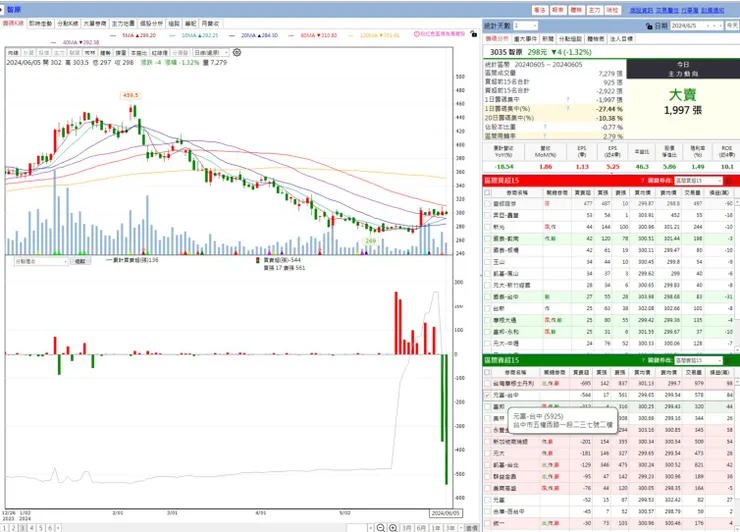The height and width of the screenshot is (532, 740).
Task: Toggle 本益比 indicator button
Action: [x=139, y=53]
